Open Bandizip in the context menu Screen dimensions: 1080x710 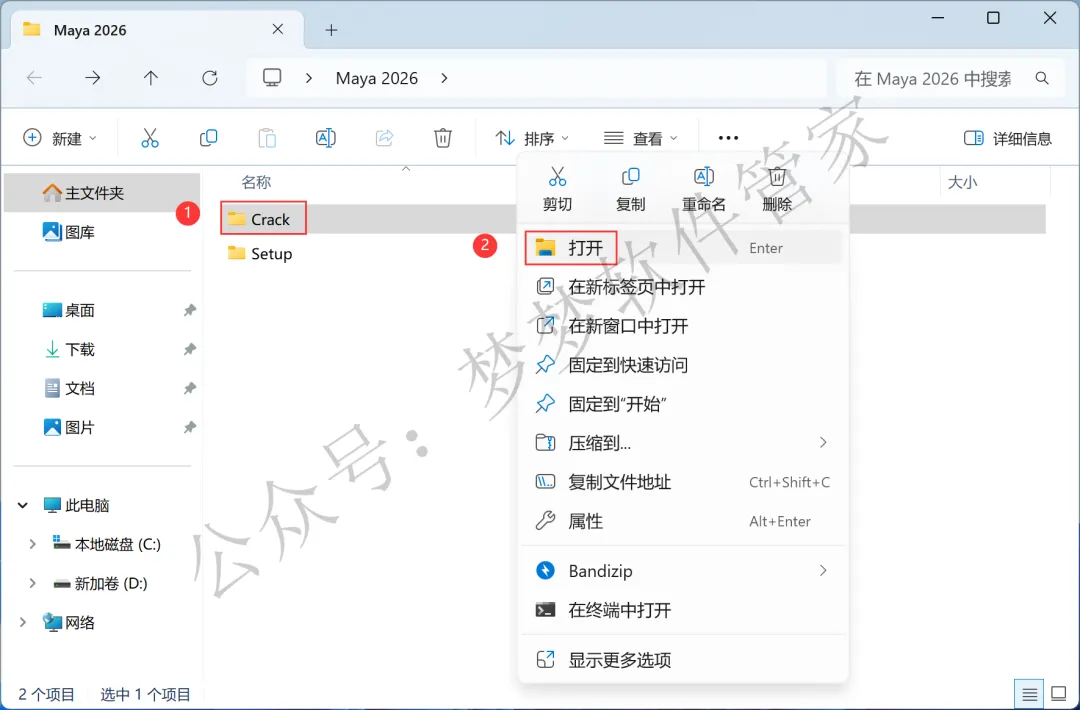pyautogui.click(x=682, y=571)
